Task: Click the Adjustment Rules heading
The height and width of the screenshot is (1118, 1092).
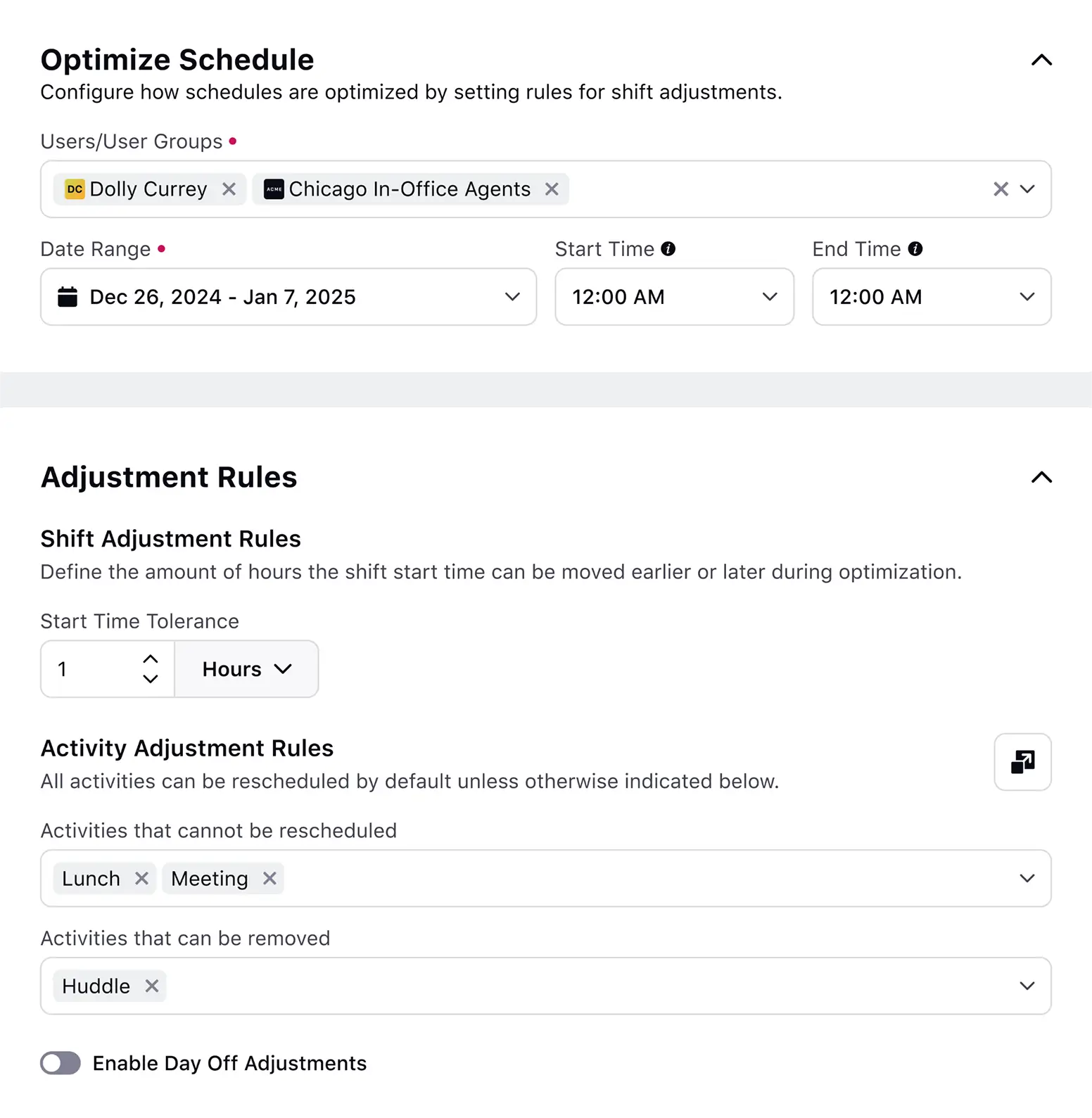Action: click(x=169, y=477)
